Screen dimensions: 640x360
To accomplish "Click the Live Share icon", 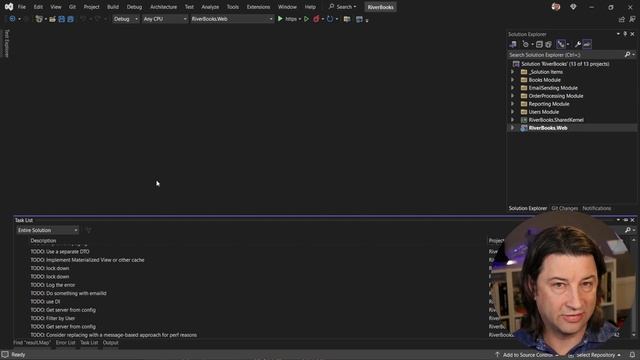I will [x=622, y=19].
